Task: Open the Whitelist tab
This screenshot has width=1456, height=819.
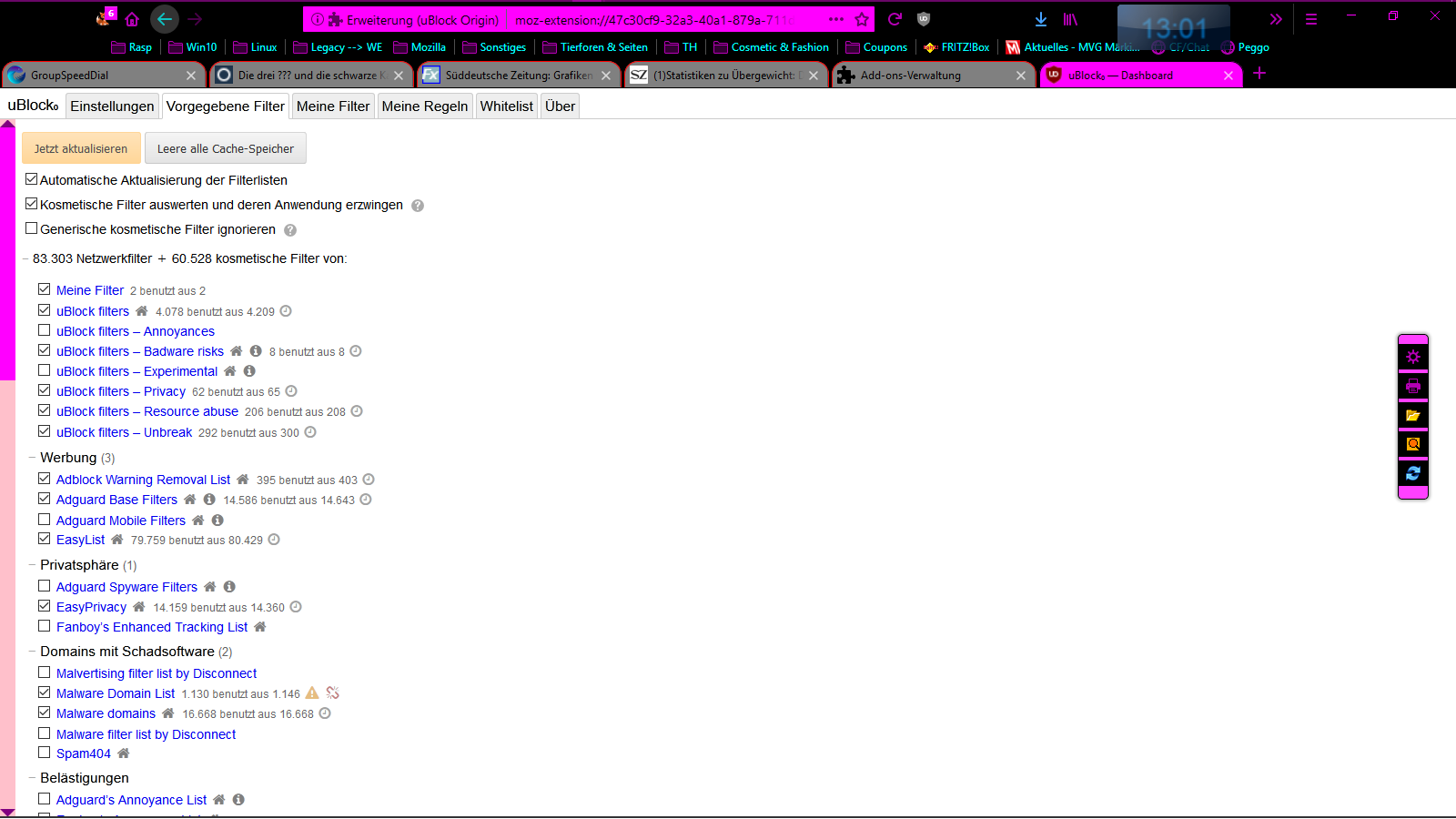Action: [x=507, y=106]
